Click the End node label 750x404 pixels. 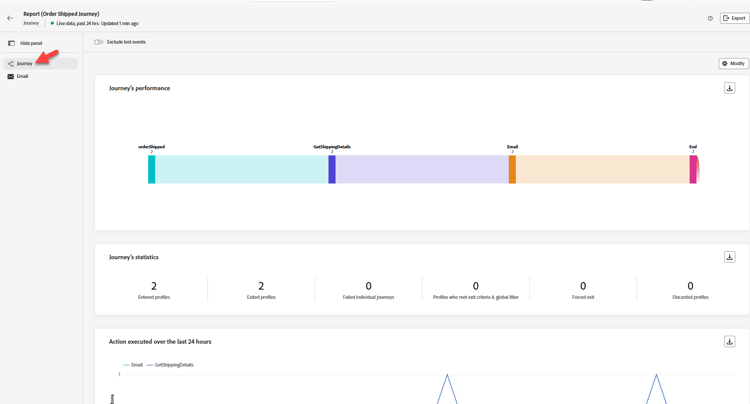point(693,147)
